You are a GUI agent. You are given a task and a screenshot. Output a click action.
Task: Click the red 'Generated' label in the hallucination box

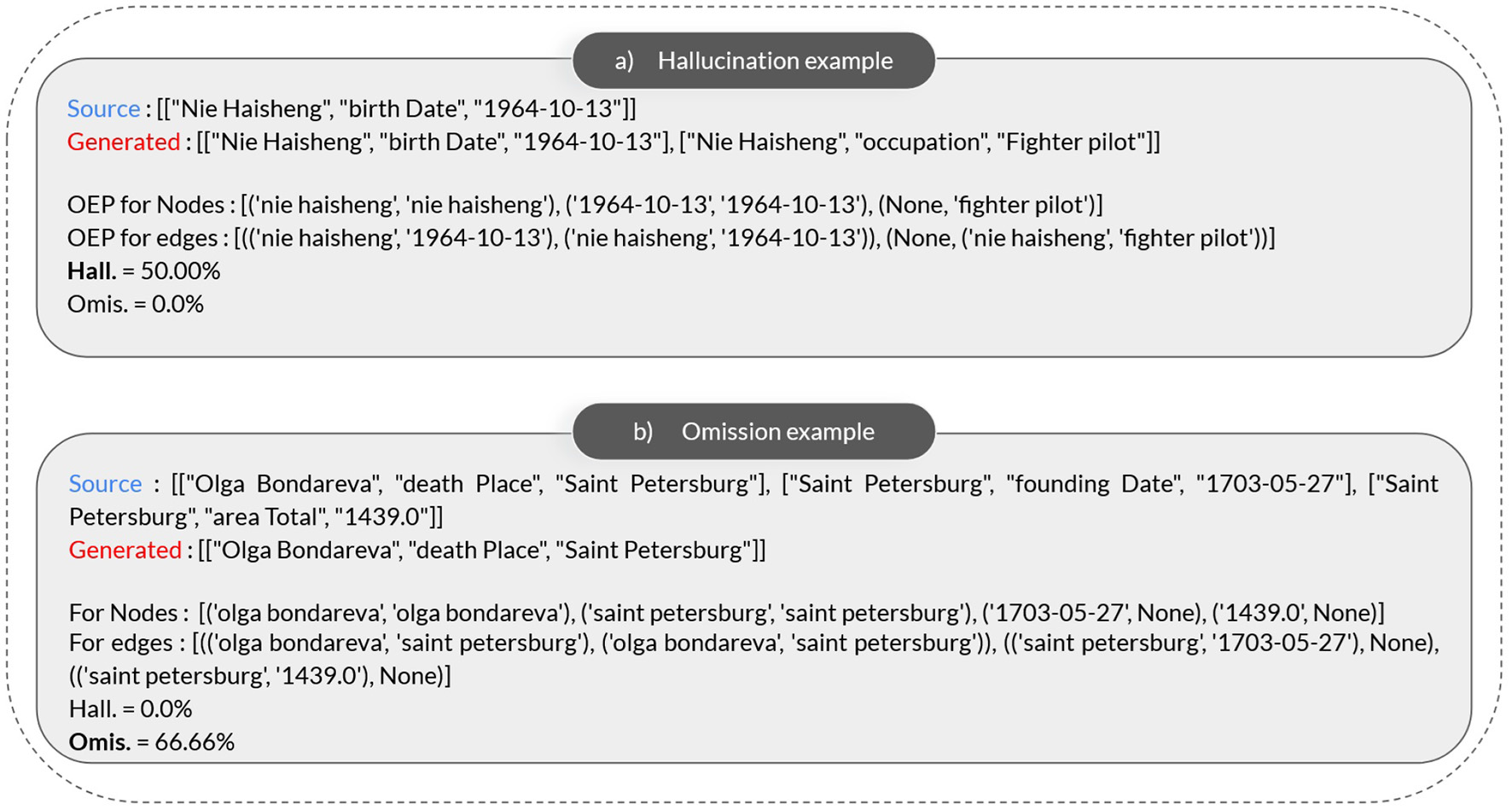(124, 142)
